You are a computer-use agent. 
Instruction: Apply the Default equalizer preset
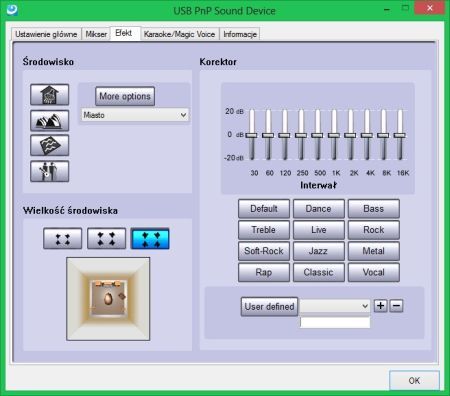tap(264, 209)
